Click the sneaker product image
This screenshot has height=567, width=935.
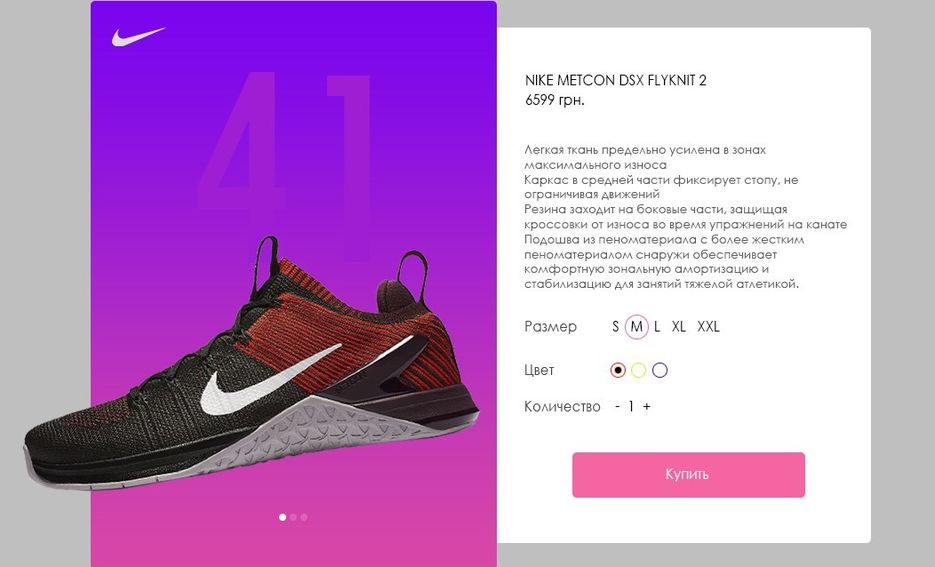coord(252,364)
